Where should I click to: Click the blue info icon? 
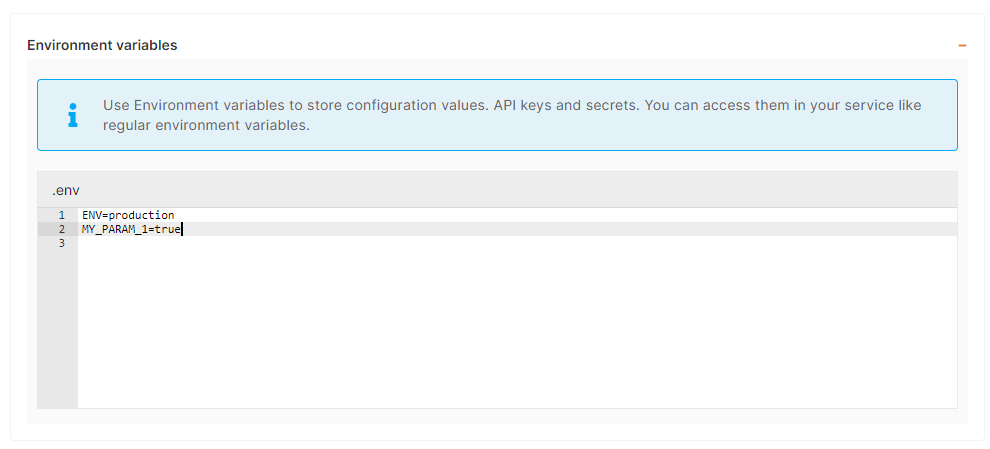[71, 115]
